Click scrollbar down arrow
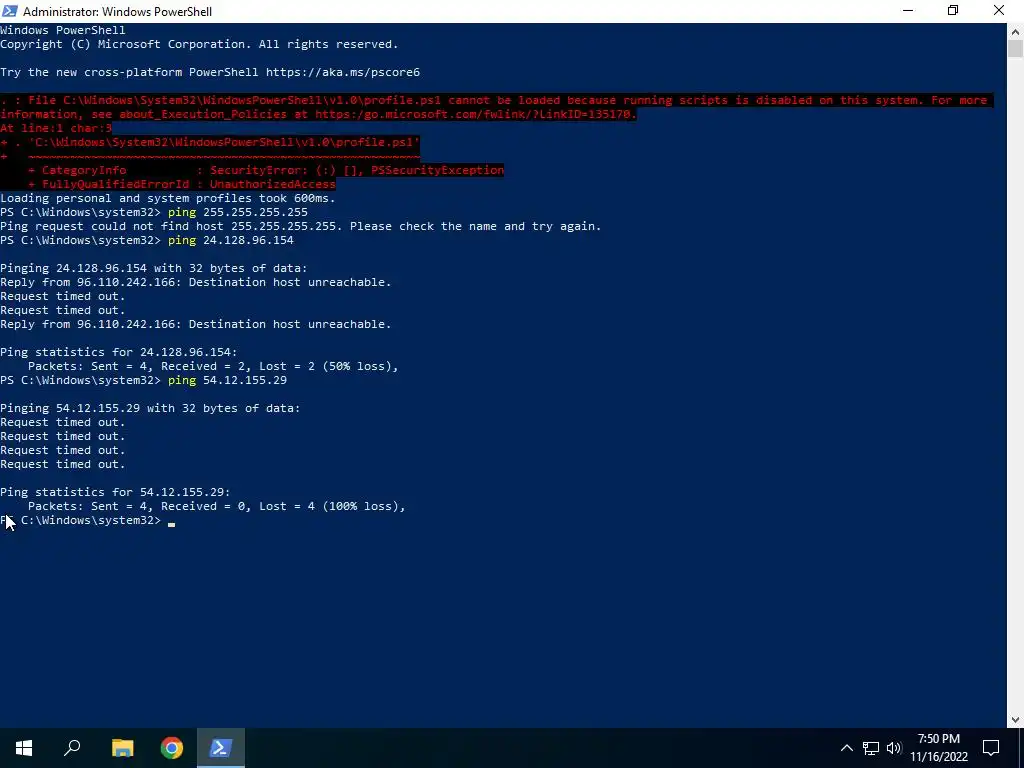Image resolution: width=1024 pixels, height=768 pixels. click(1016, 720)
